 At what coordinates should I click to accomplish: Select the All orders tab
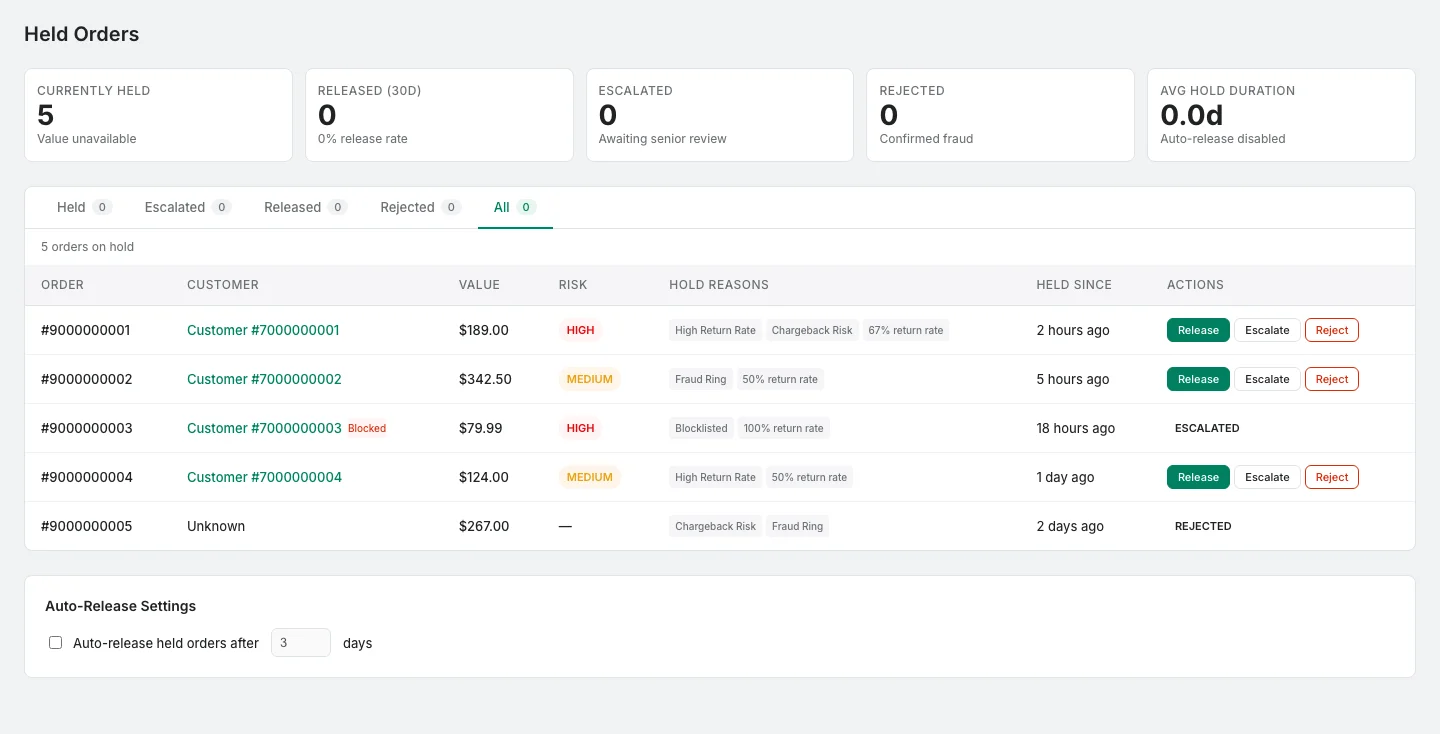tap(514, 207)
